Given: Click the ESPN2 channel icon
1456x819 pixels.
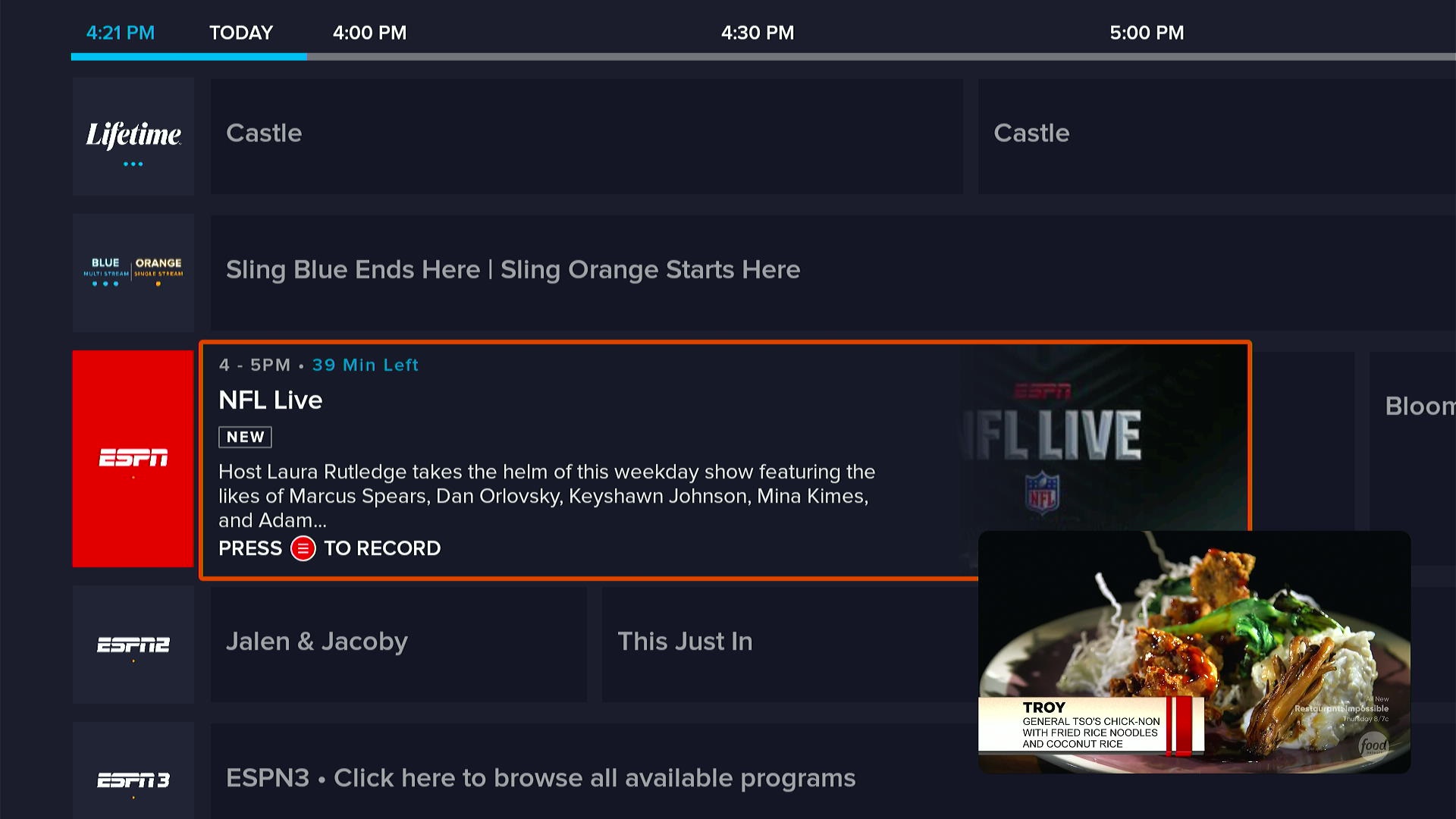Looking at the screenshot, I should pos(135,642).
